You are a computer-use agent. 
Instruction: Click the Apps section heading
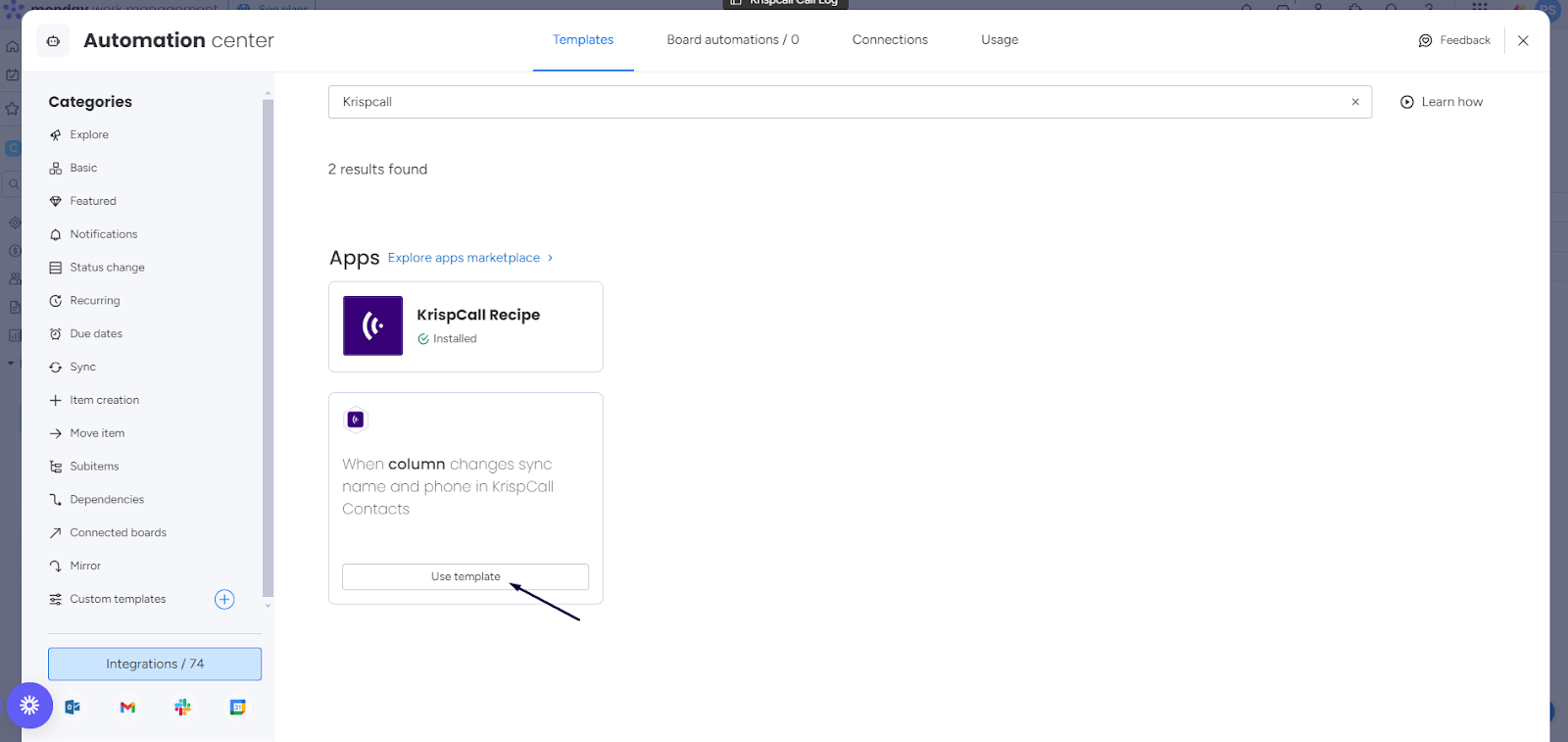[354, 258]
